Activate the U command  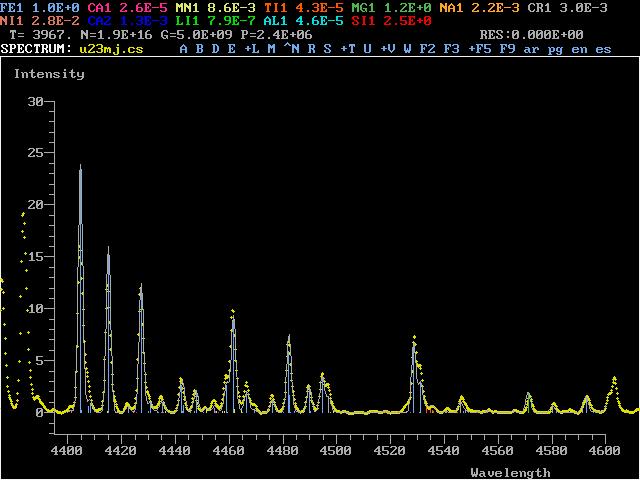pos(368,49)
